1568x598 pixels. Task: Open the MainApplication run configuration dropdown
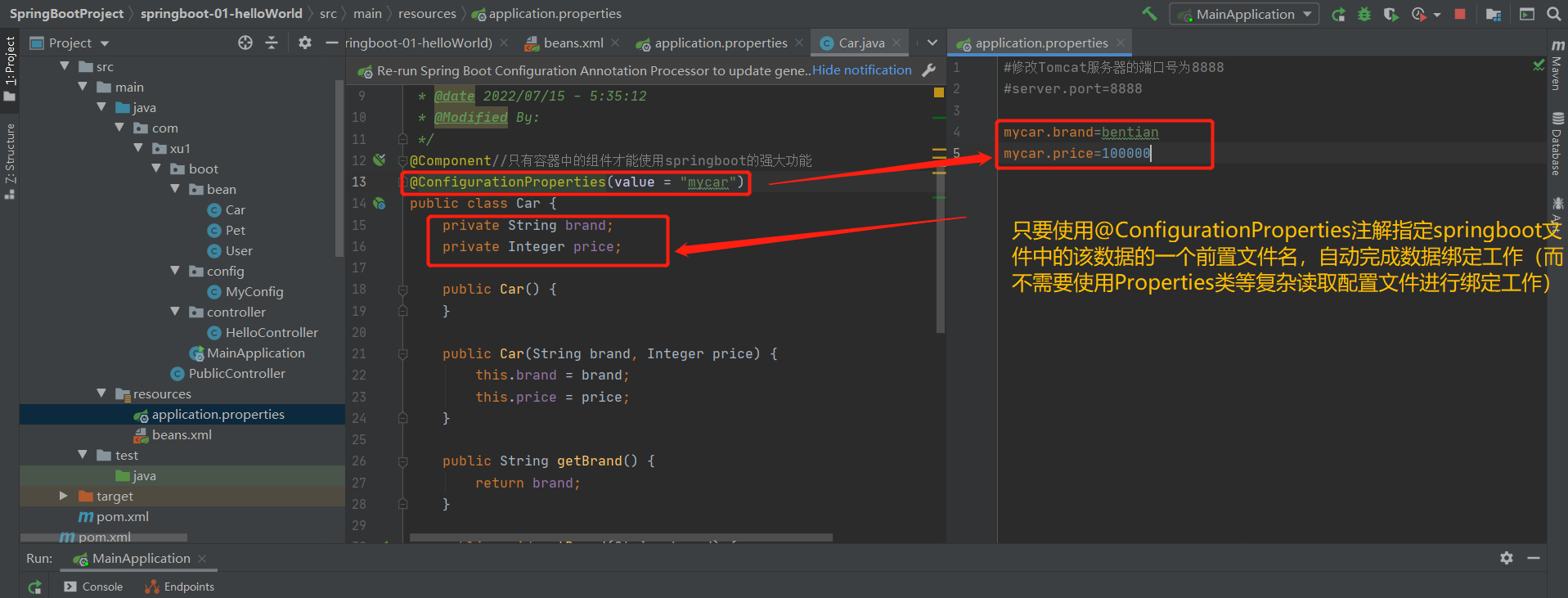click(x=1244, y=14)
